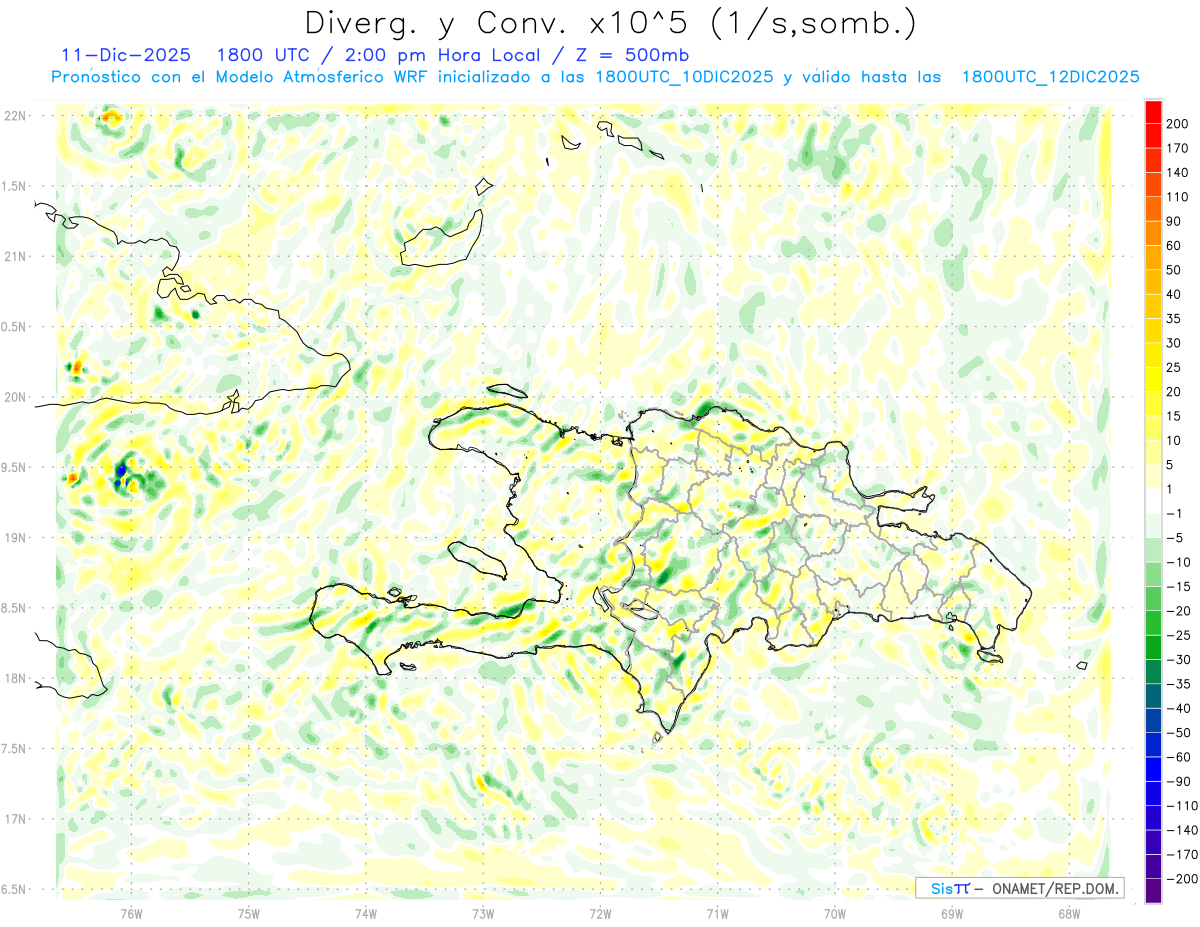
Task: Click longitude label 76W
Action: point(131,912)
